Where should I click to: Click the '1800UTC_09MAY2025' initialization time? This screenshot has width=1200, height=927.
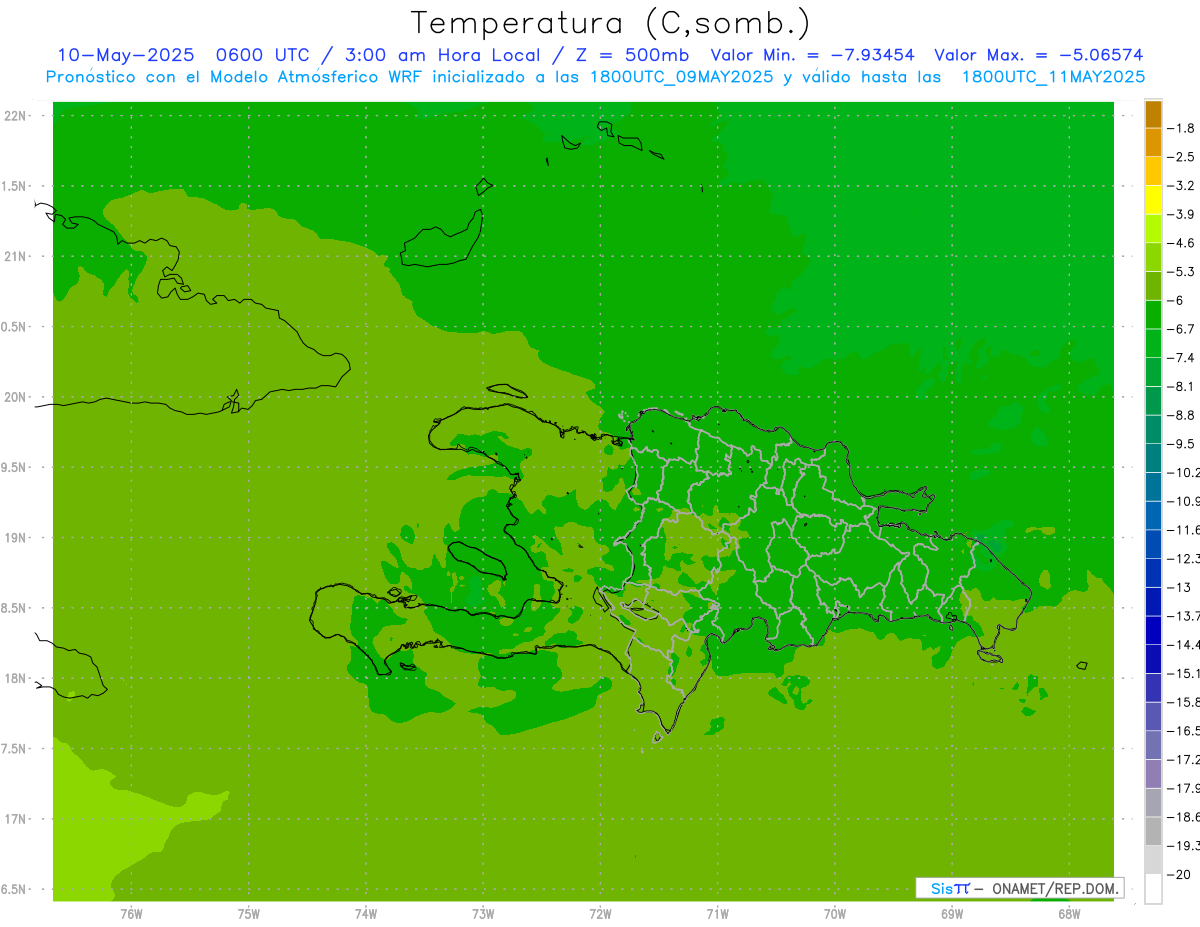point(681,77)
